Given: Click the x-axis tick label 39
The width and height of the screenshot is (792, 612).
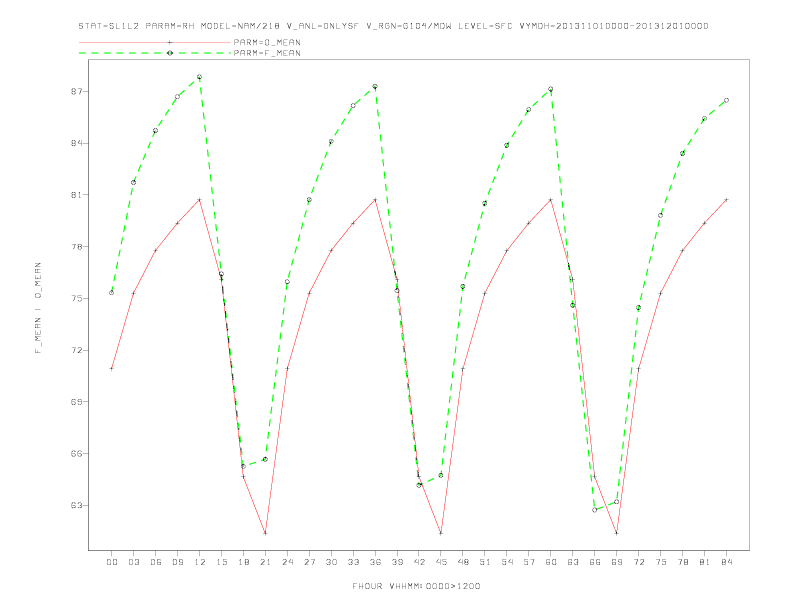Looking at the screenshot, I should pyautogui.click(x=397, y=562).
